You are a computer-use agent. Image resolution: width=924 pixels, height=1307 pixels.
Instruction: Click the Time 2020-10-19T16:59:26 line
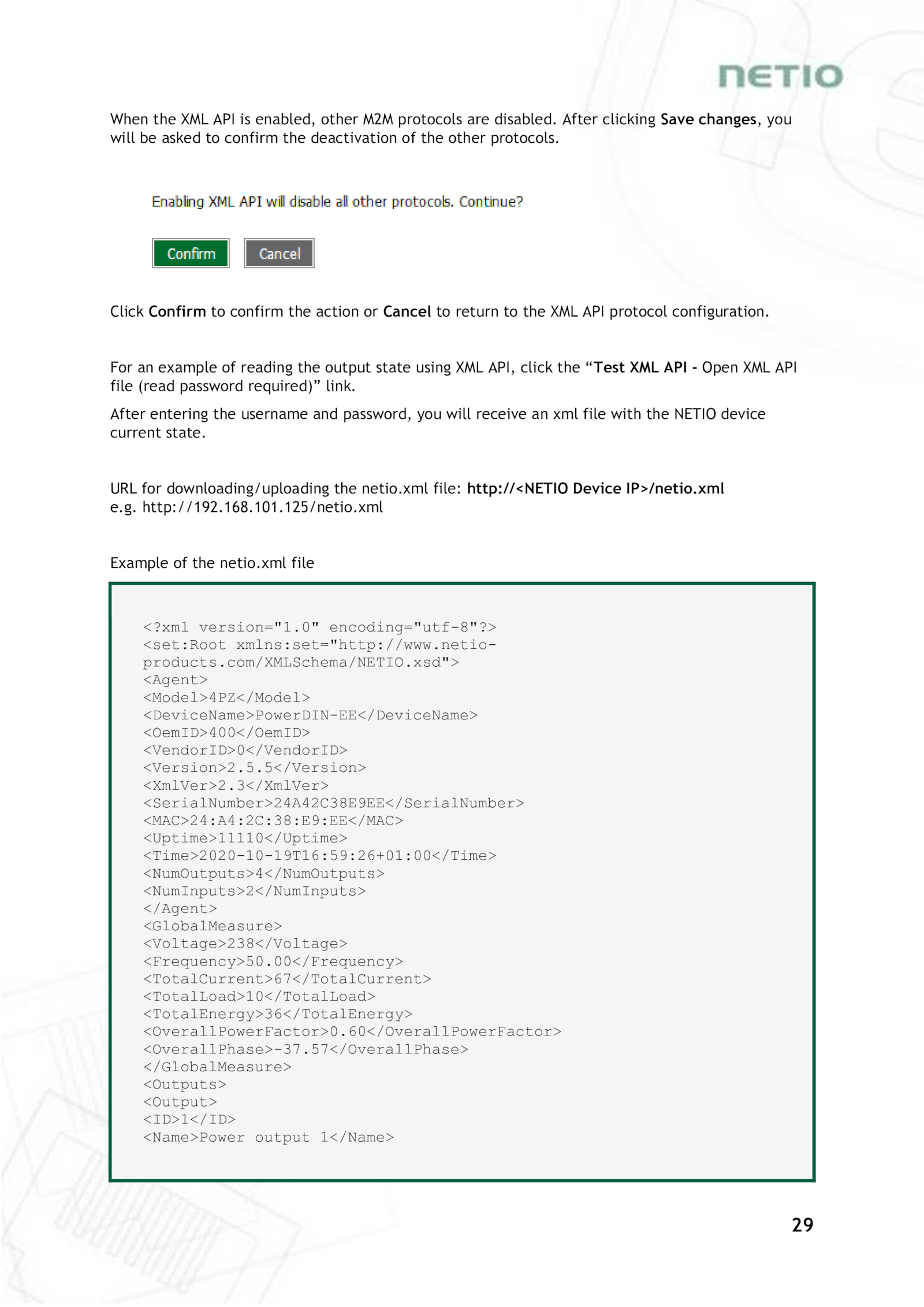pos(319,856)
